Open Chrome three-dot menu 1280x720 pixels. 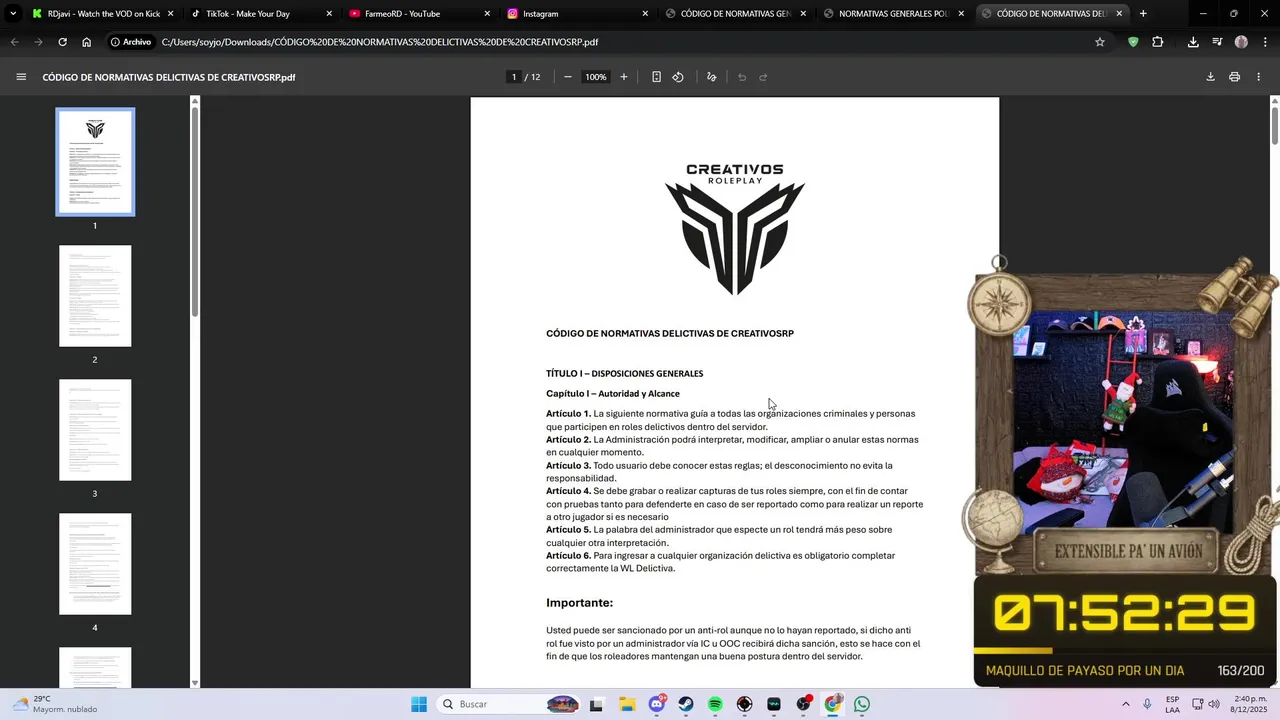(x=1264, y=42)
